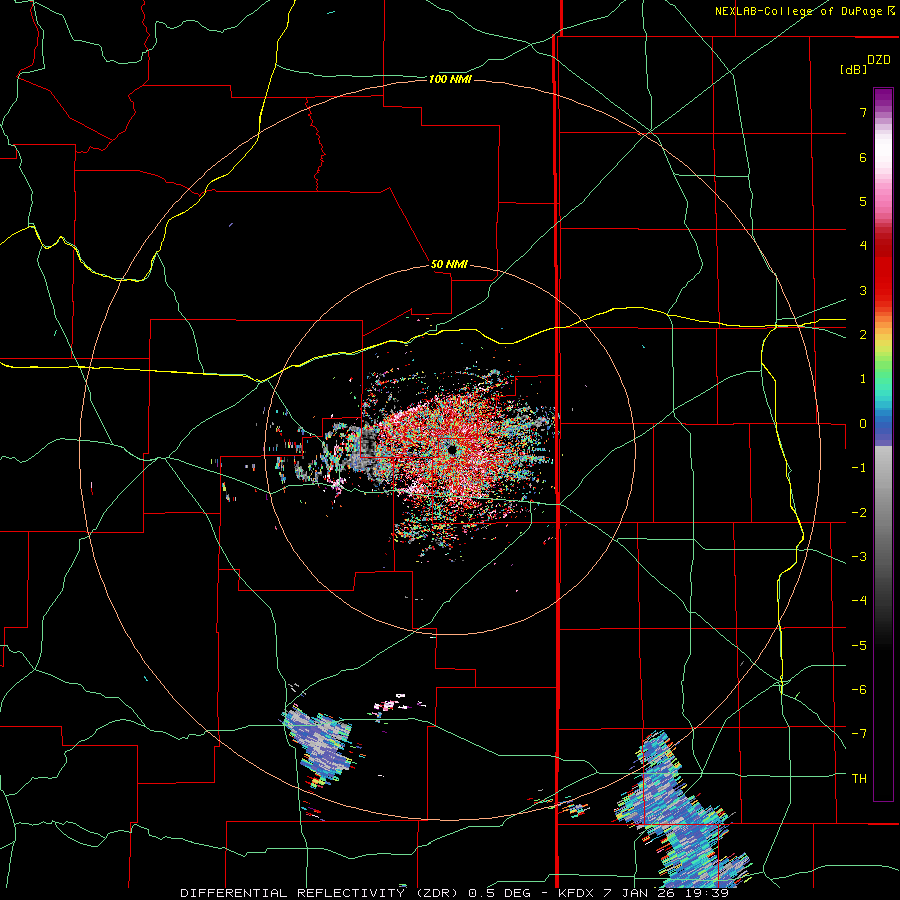
Task: Click the -2 value on the color scale
Action: click(x=859, y=512)
